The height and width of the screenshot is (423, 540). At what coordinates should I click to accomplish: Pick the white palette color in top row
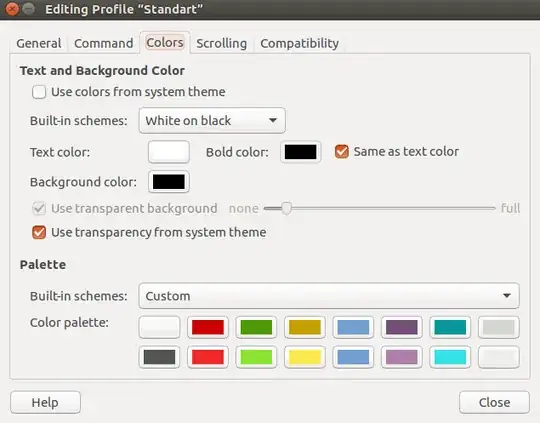coord(159,327)
